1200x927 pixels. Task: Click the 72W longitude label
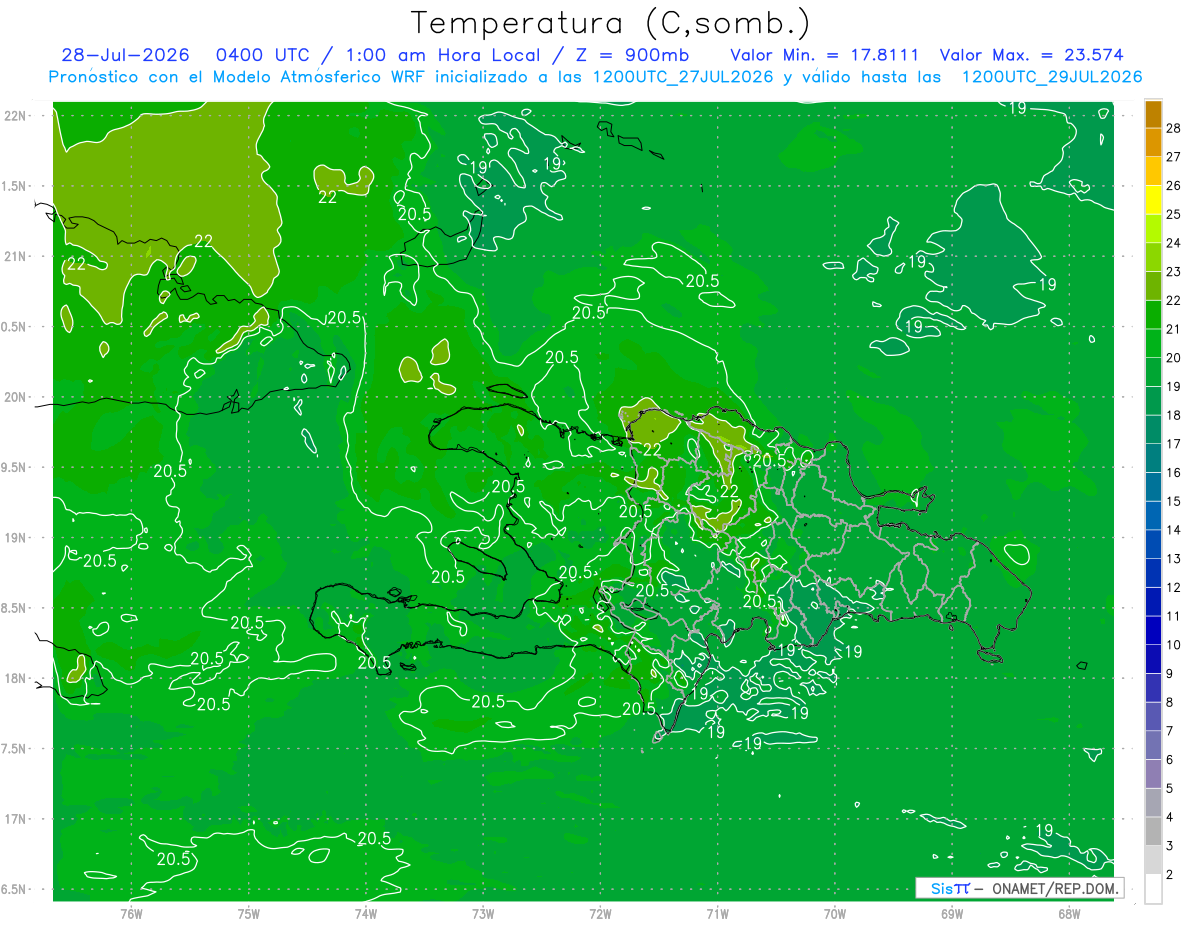600,913
